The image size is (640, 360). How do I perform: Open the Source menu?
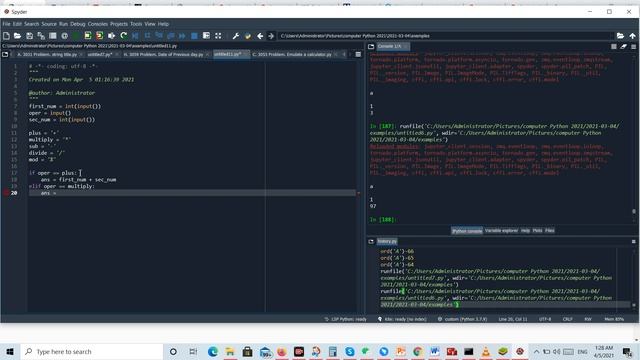(x=49, y=24)
